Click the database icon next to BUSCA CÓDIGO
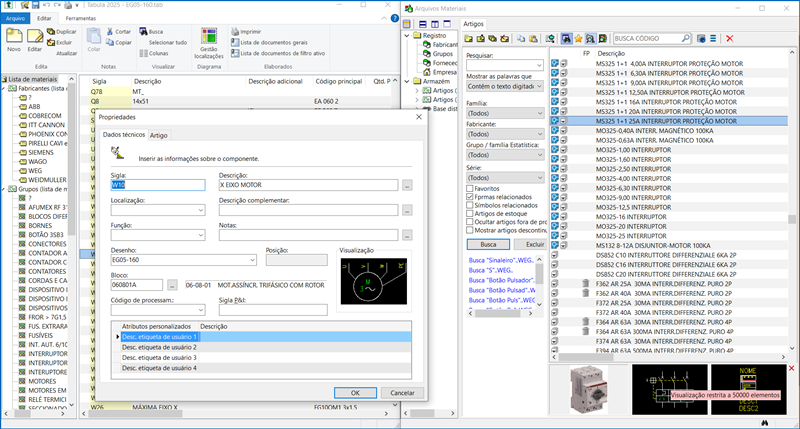This screenshot has width=800, height=429. pos(701,39)
